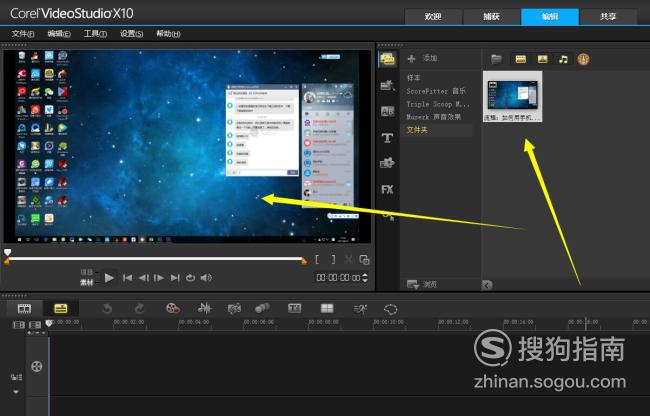This screenshot has height=416, width=650.
Task: Open the 编辑(E) menu
Action: tap(59, 34)
